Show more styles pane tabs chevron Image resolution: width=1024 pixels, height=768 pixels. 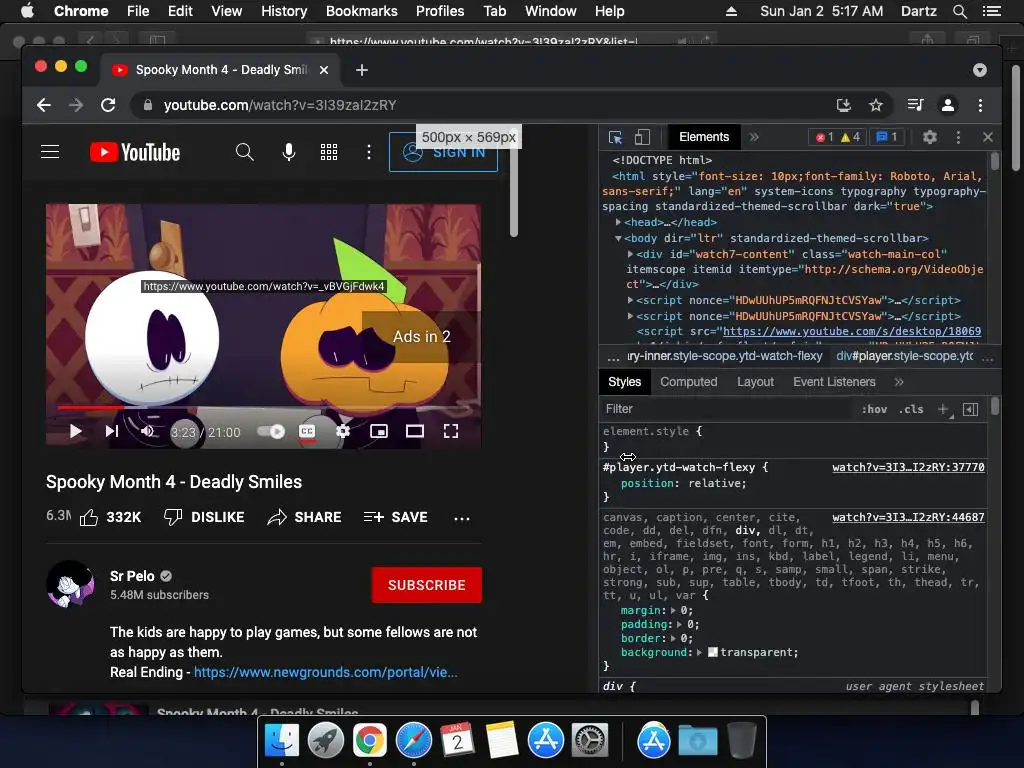coord(899,382)
